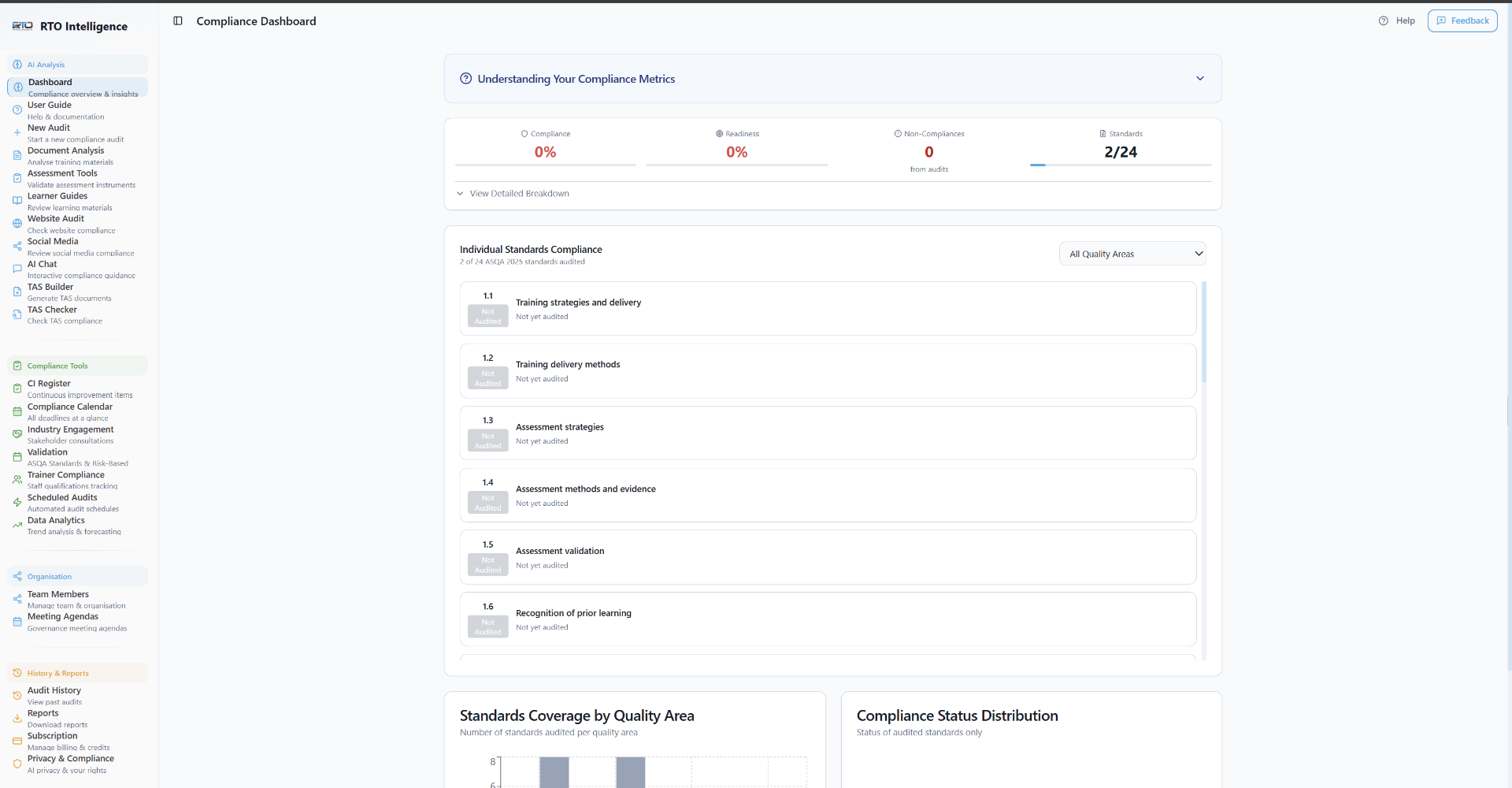Screen dimensions: 1512x788
Task: Open the All Quality Areas dropdown
Action: 1132,254
